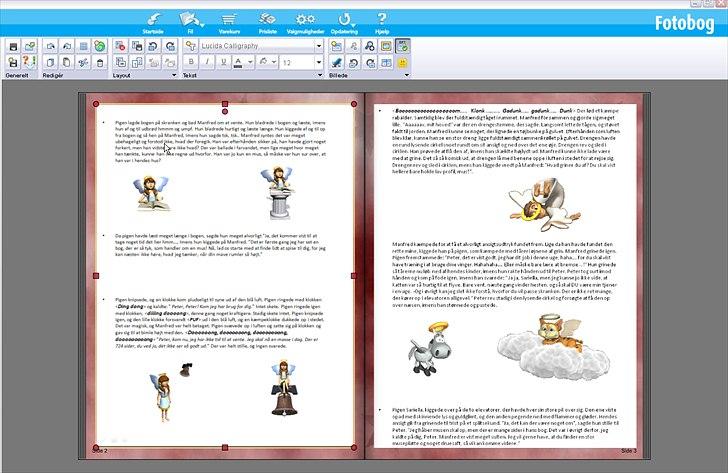Click the blue grid icon in Redigér

(x=84, y=46)
